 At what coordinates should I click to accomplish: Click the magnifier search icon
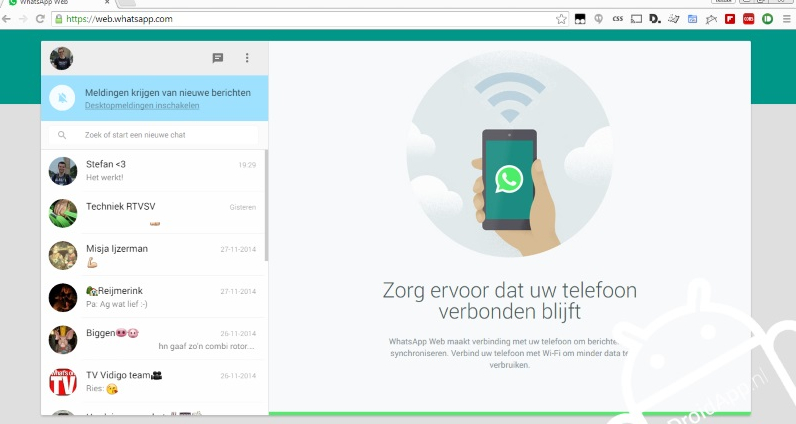pyautogui.click(x=62, y=135)
